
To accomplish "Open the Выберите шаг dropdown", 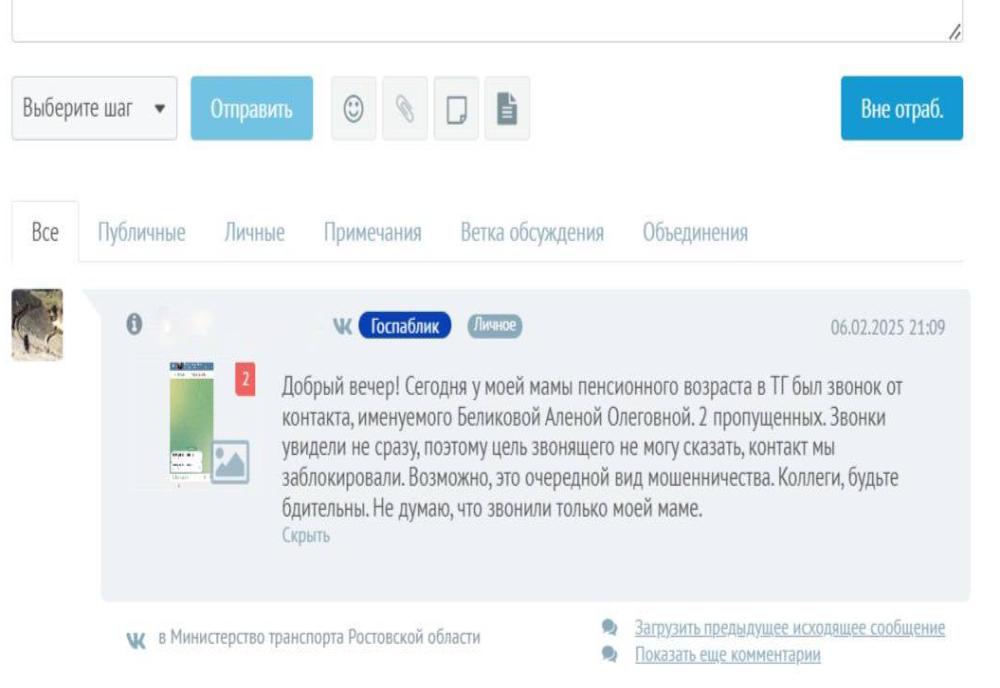I will click(94, 109).
